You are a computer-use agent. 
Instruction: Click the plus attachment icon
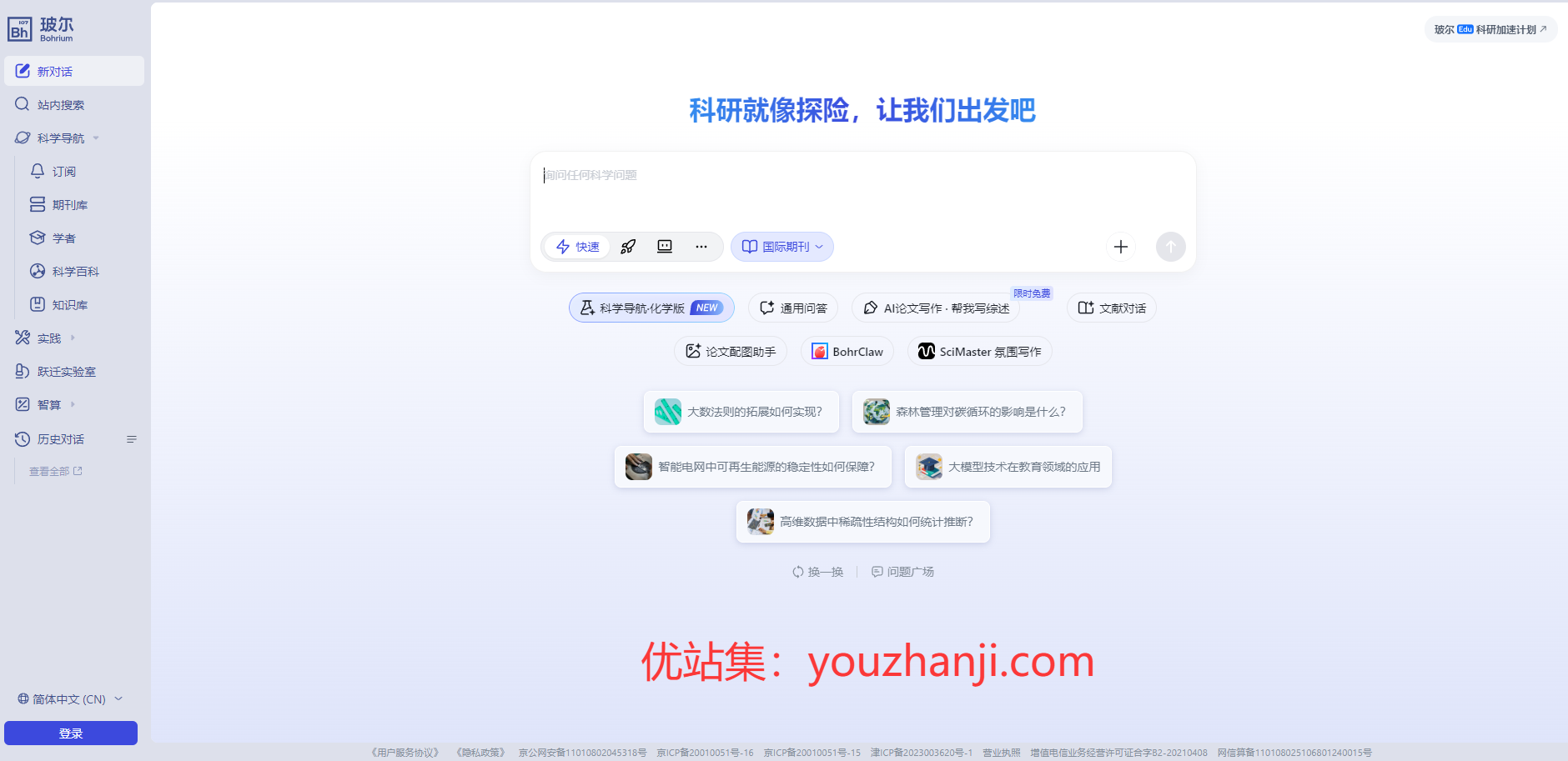(1121, 247)
